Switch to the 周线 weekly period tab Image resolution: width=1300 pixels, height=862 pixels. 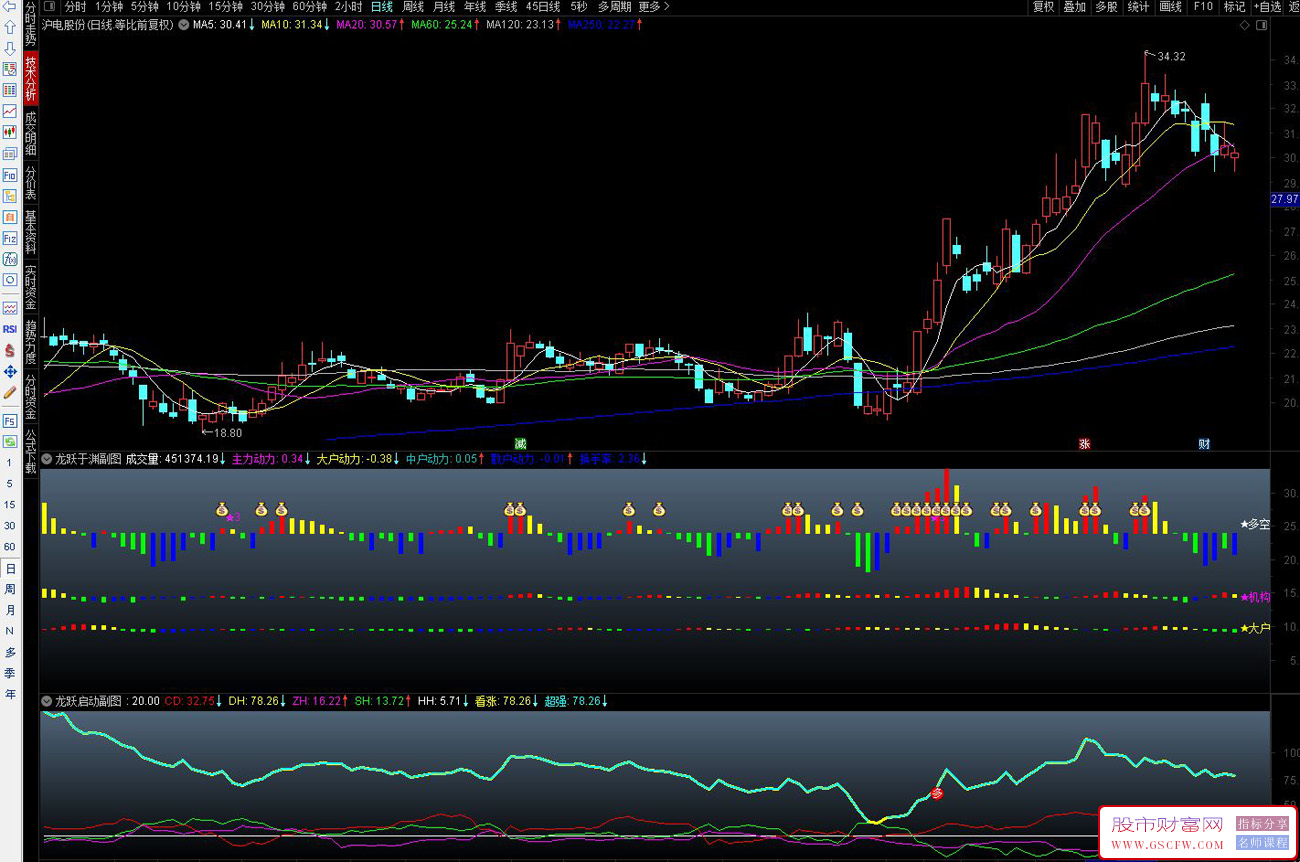point(413,6)
